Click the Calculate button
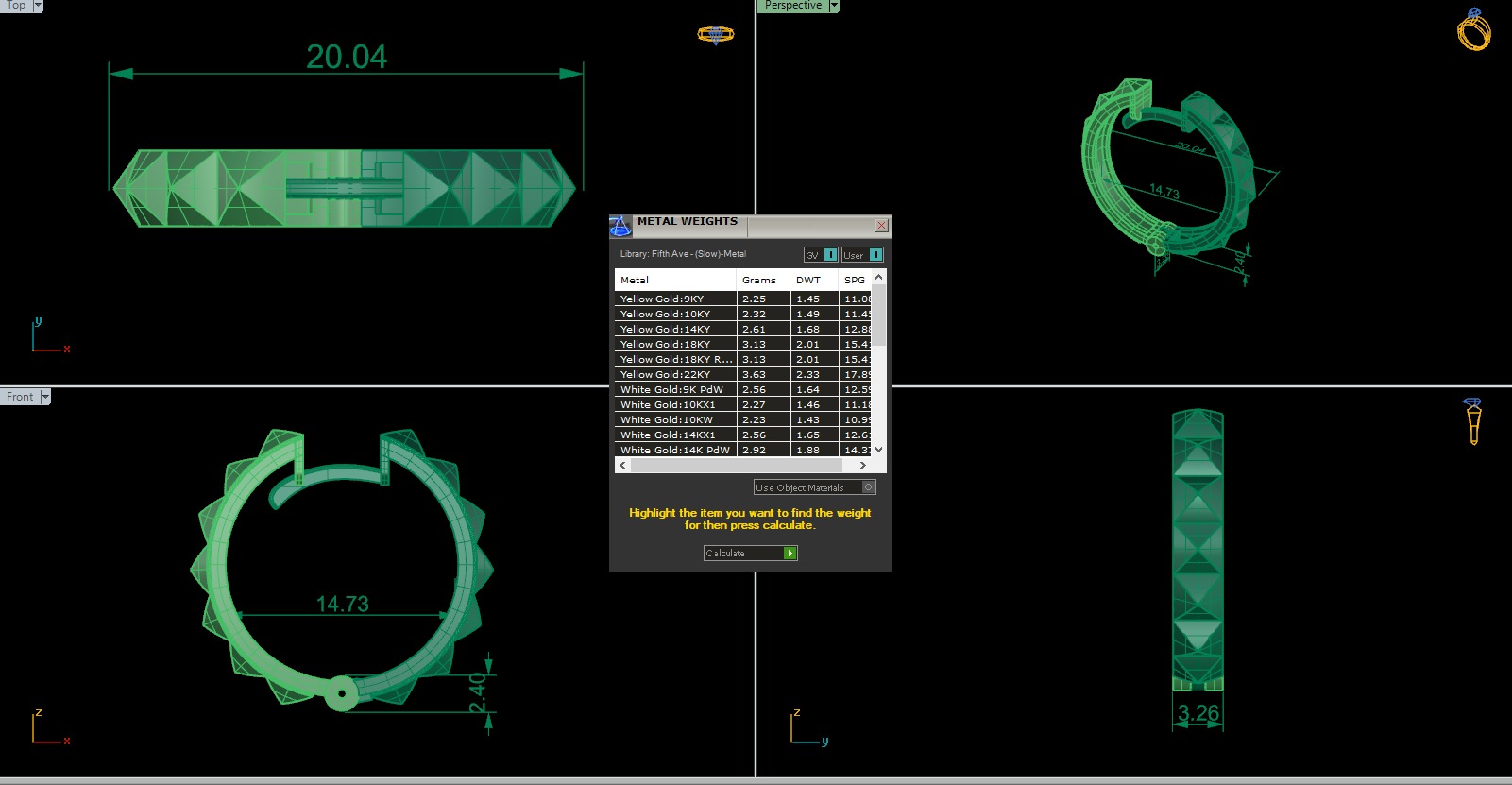The image size is (1512, 785). point(751,554)
